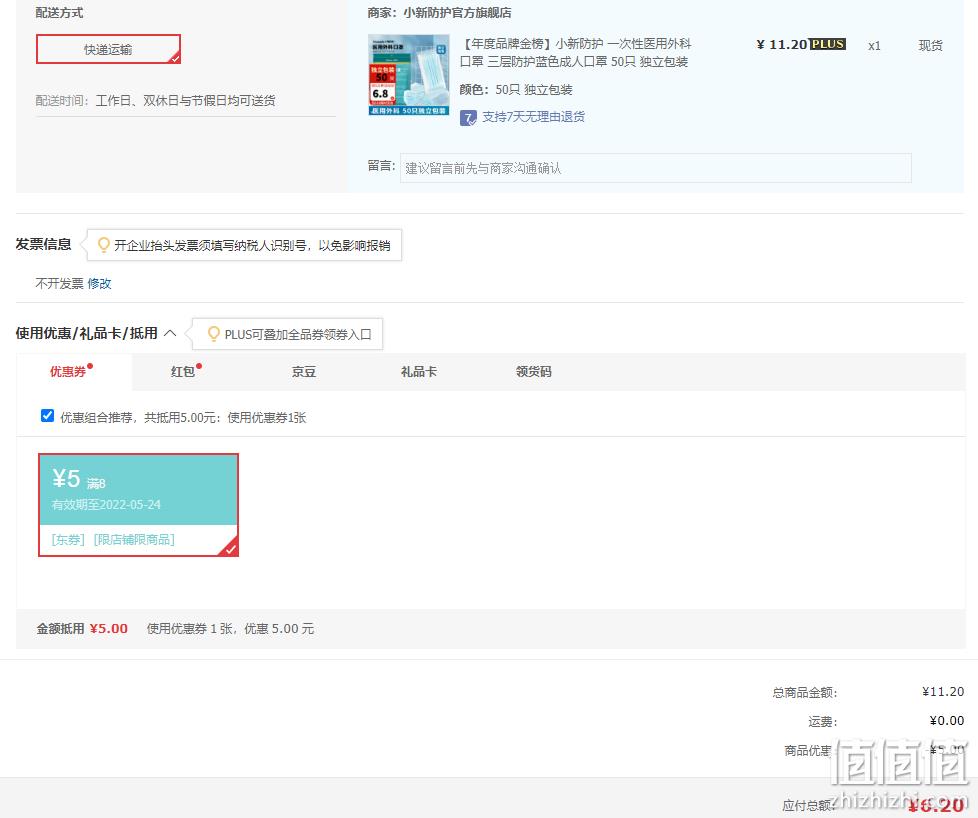The height and width of the screenshot is (818, 978).
Task: Click the lightbulb icon in invoice tip
Action: [x=104, y=245]
